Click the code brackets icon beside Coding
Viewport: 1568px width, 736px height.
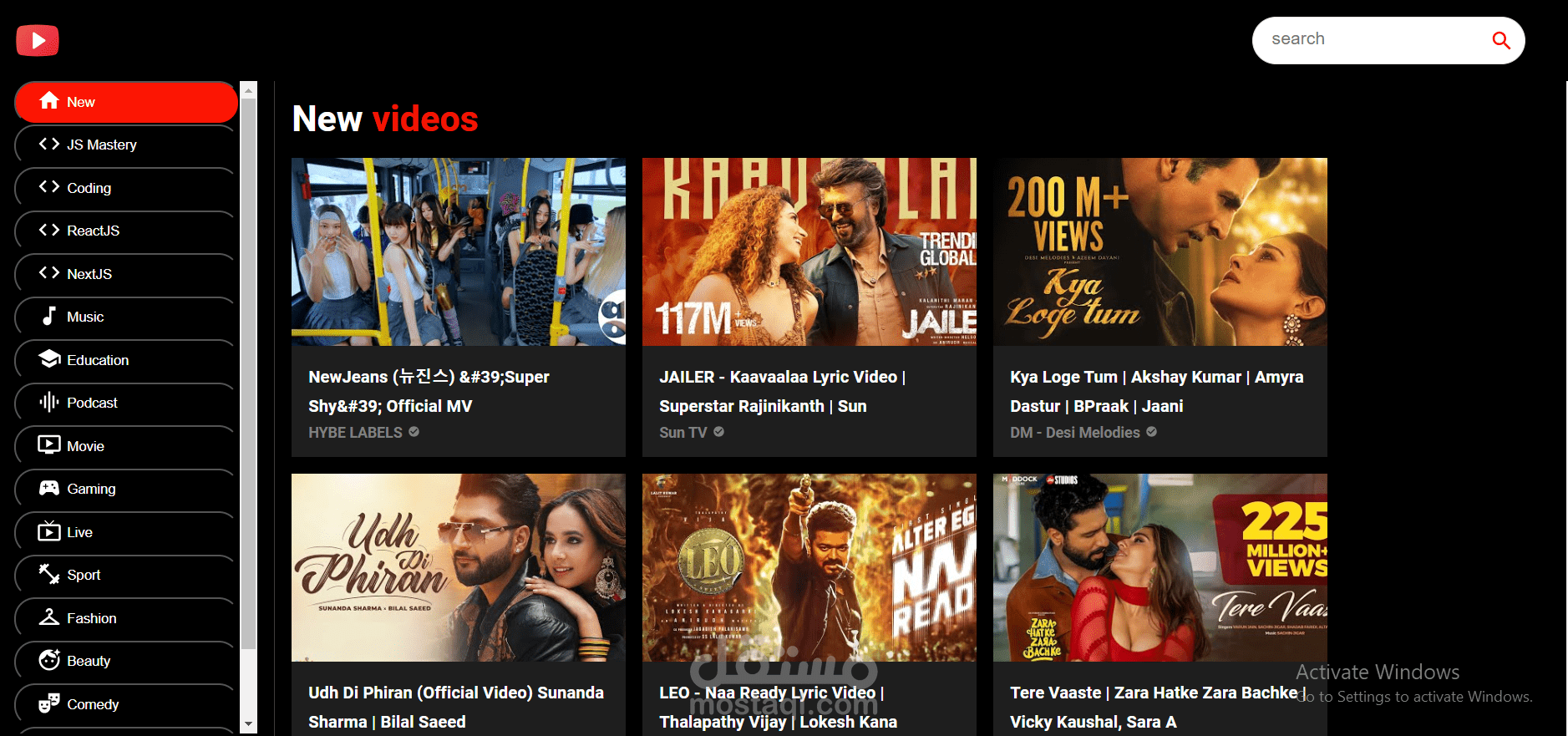tap(49, 186)
